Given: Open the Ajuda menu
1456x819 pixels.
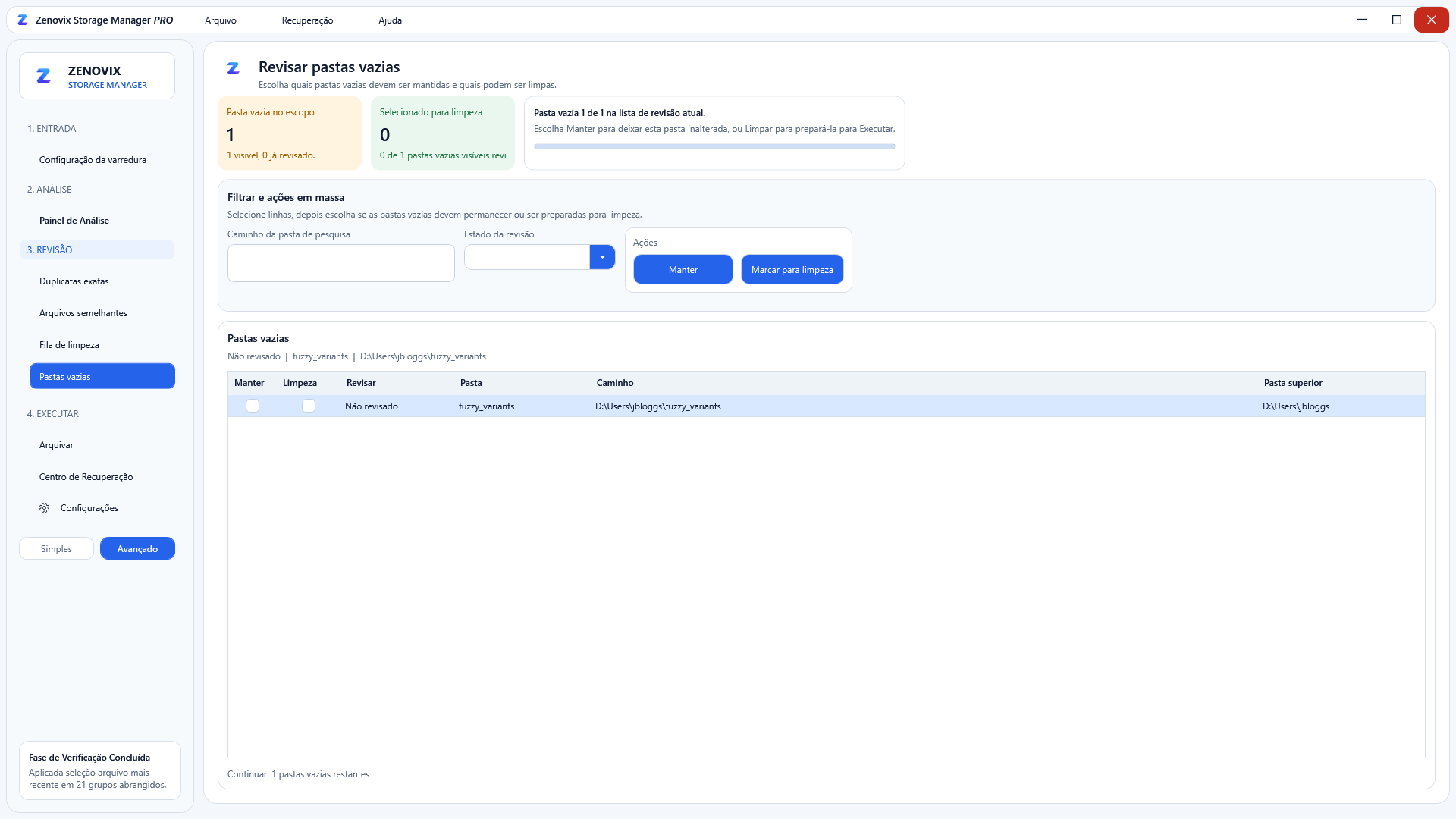Looking at the screenshot, I should point(391,20).
